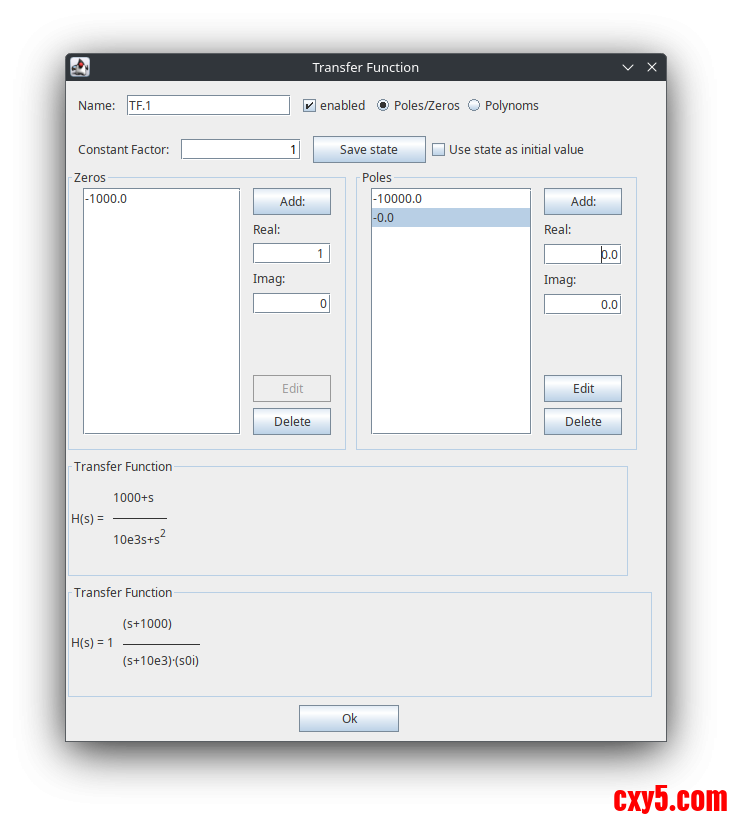
Task: Toggle the enabled checkbox
Action: 310,105
